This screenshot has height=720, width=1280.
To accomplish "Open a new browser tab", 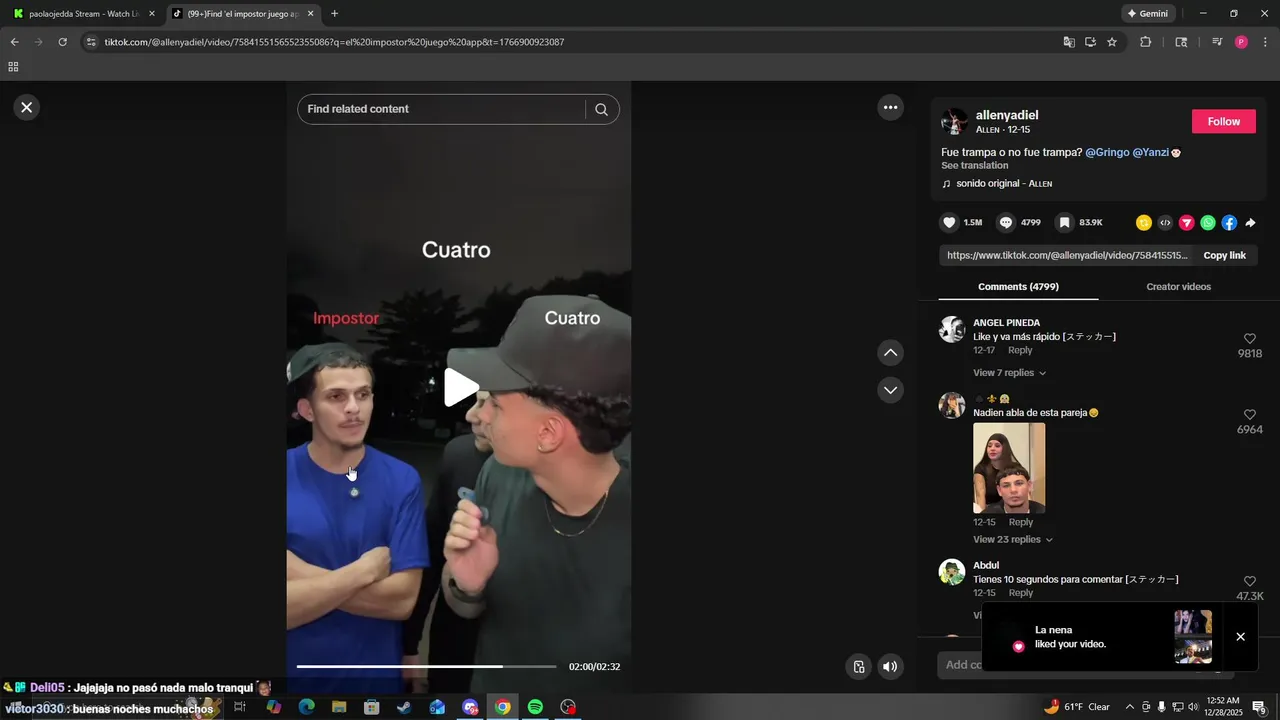I will coord(334,14).
